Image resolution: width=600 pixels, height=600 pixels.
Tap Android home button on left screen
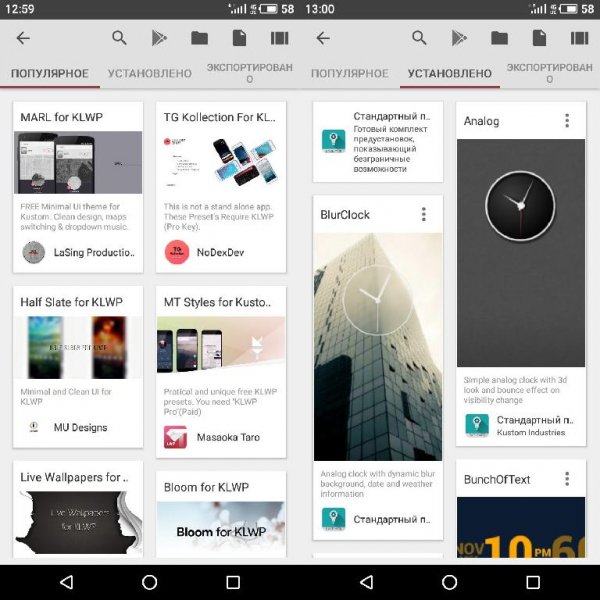click(x=150, y=582)
